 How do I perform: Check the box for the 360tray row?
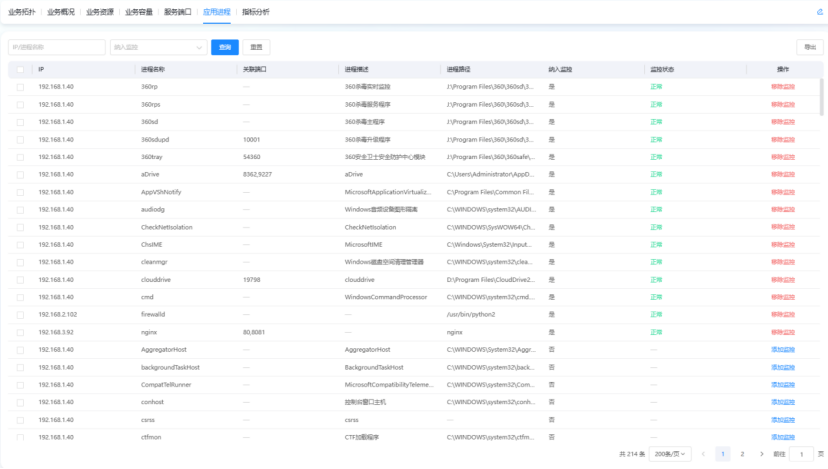pyautogui.click(x=20, y=157)
